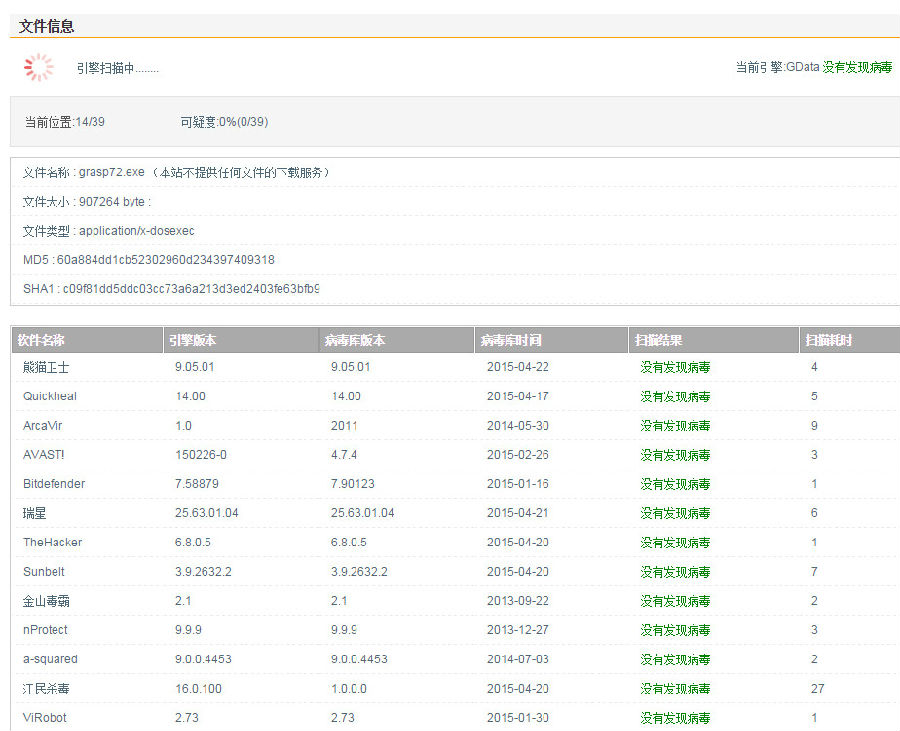Click engine version 16.0.100 for 江民杀毒
Image resolution: width=900 pixels, height=731 pixels.
199,689
